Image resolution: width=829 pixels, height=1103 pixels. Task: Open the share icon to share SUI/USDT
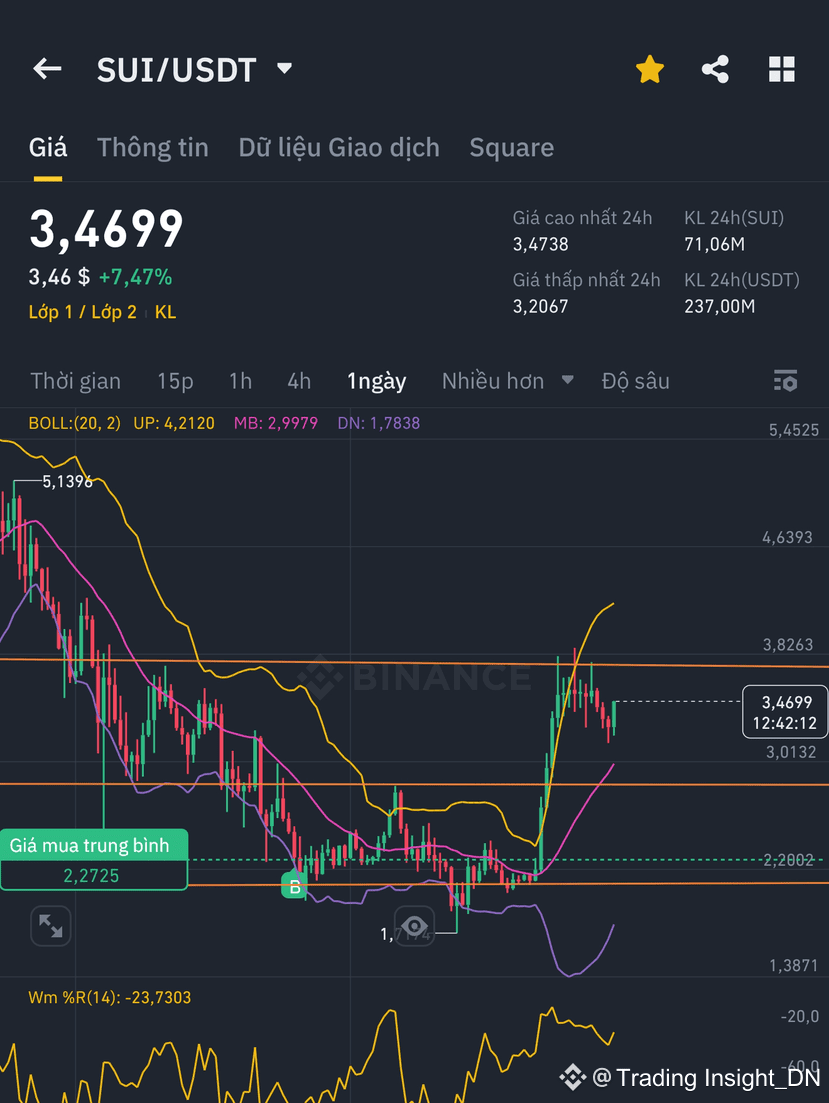pos(715,69)
